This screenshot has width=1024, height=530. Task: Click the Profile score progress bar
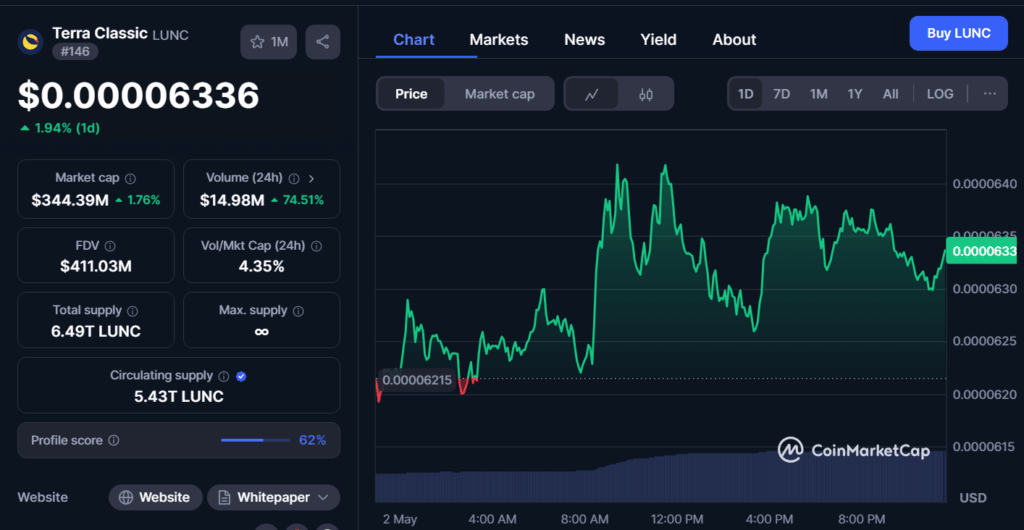pyautogui.click(x=255, y=441)
